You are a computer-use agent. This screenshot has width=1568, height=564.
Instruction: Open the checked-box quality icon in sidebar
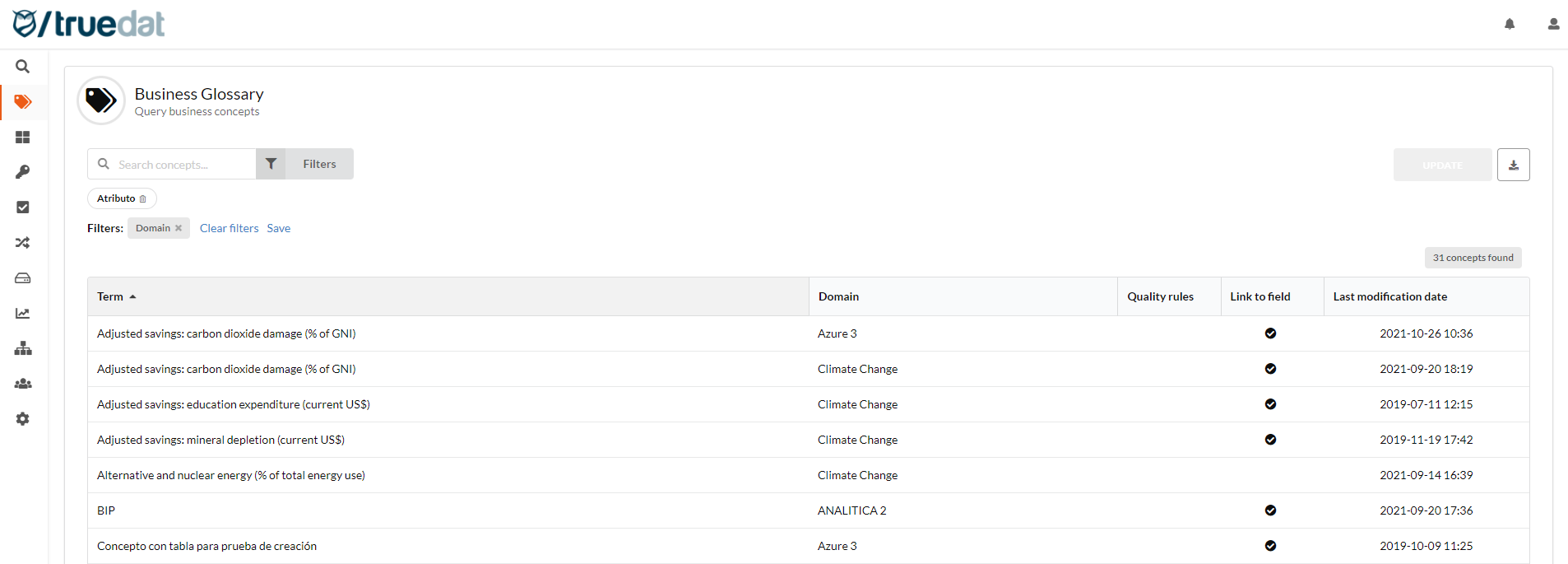coord(23,207)
